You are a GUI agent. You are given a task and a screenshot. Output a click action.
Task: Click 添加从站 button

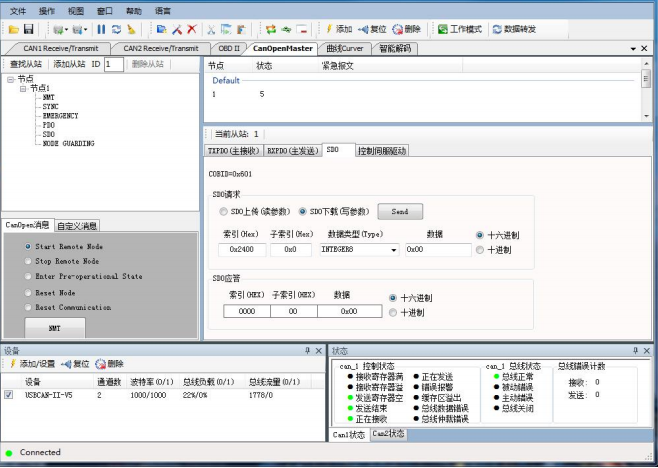[x=69, y=64]
